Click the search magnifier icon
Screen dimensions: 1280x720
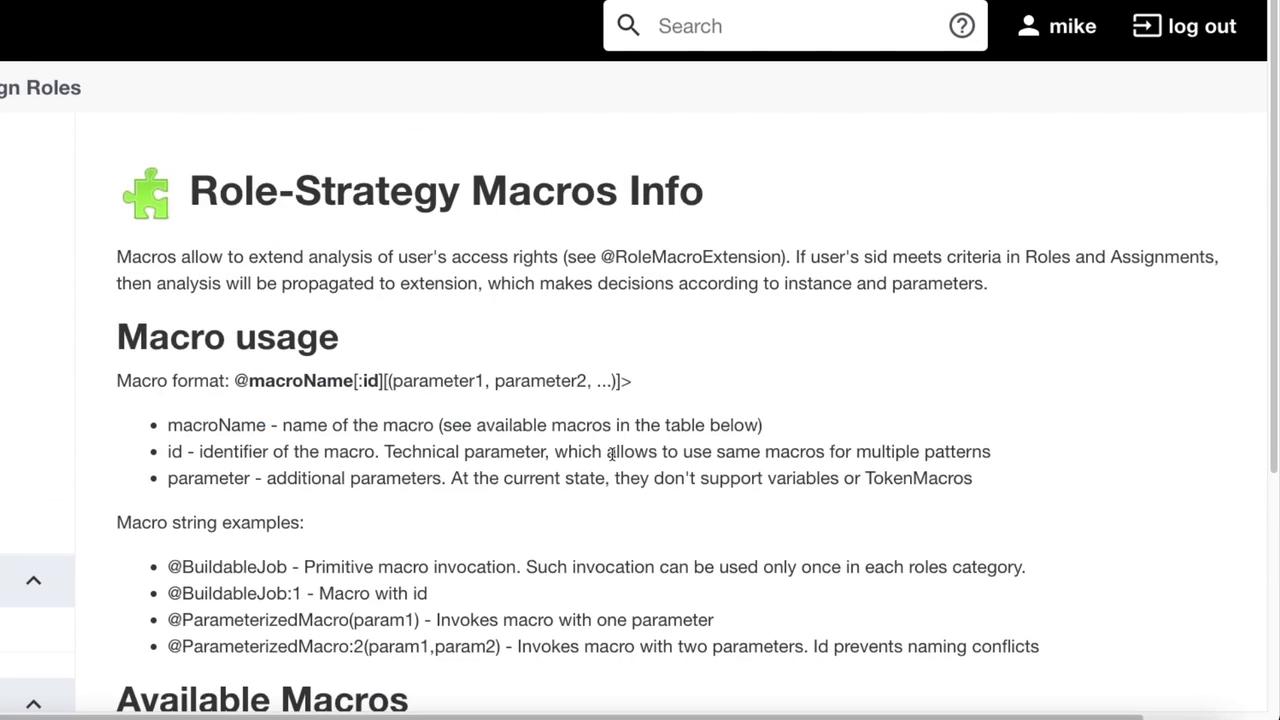(628, 26)
